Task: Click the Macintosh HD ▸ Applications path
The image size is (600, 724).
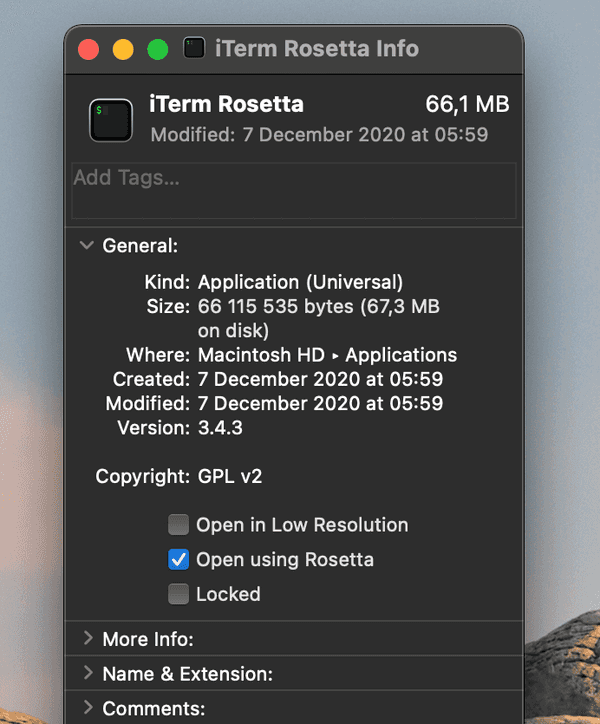Action: click(327, 355)
